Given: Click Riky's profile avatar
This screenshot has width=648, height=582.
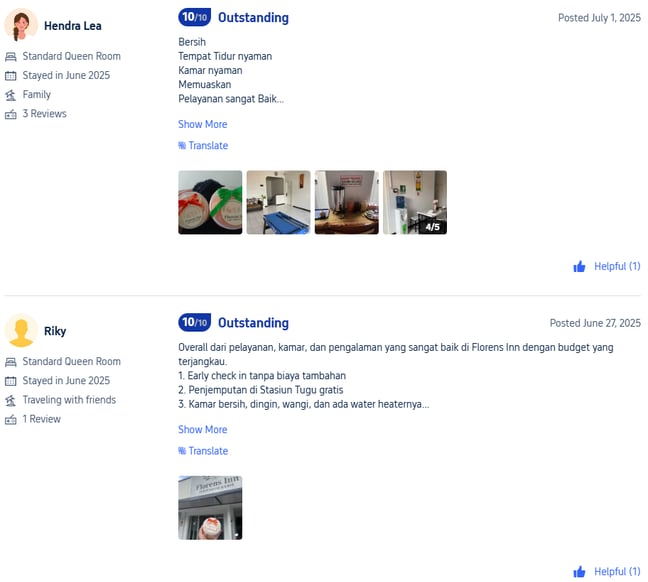Looking at the screenshot, I should pos(21,330).
